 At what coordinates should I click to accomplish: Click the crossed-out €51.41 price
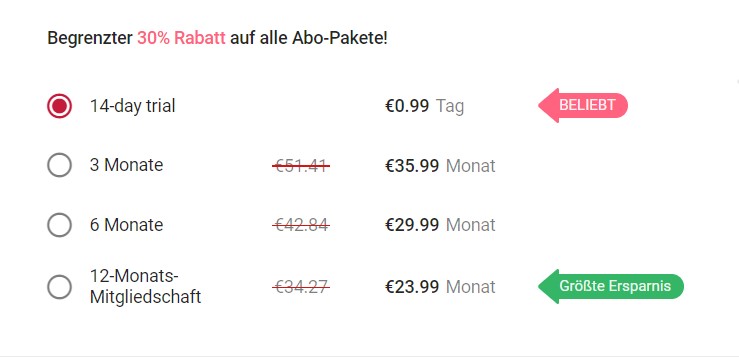301,165
